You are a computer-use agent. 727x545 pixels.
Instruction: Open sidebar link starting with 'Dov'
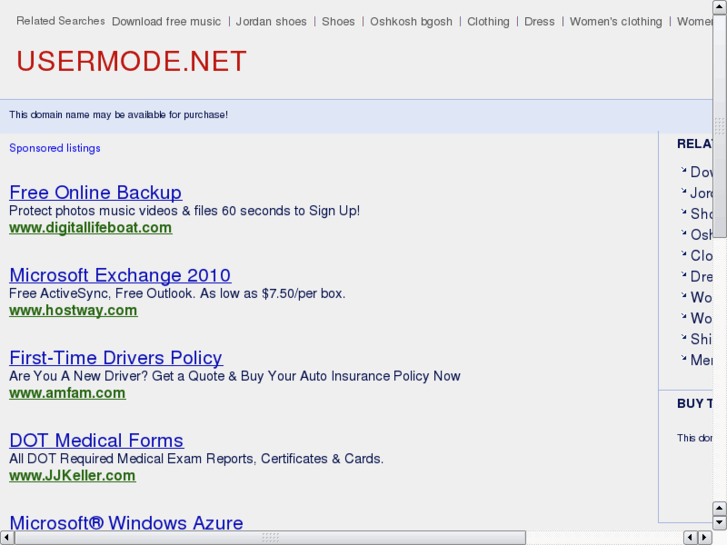[x=701, y=172]
